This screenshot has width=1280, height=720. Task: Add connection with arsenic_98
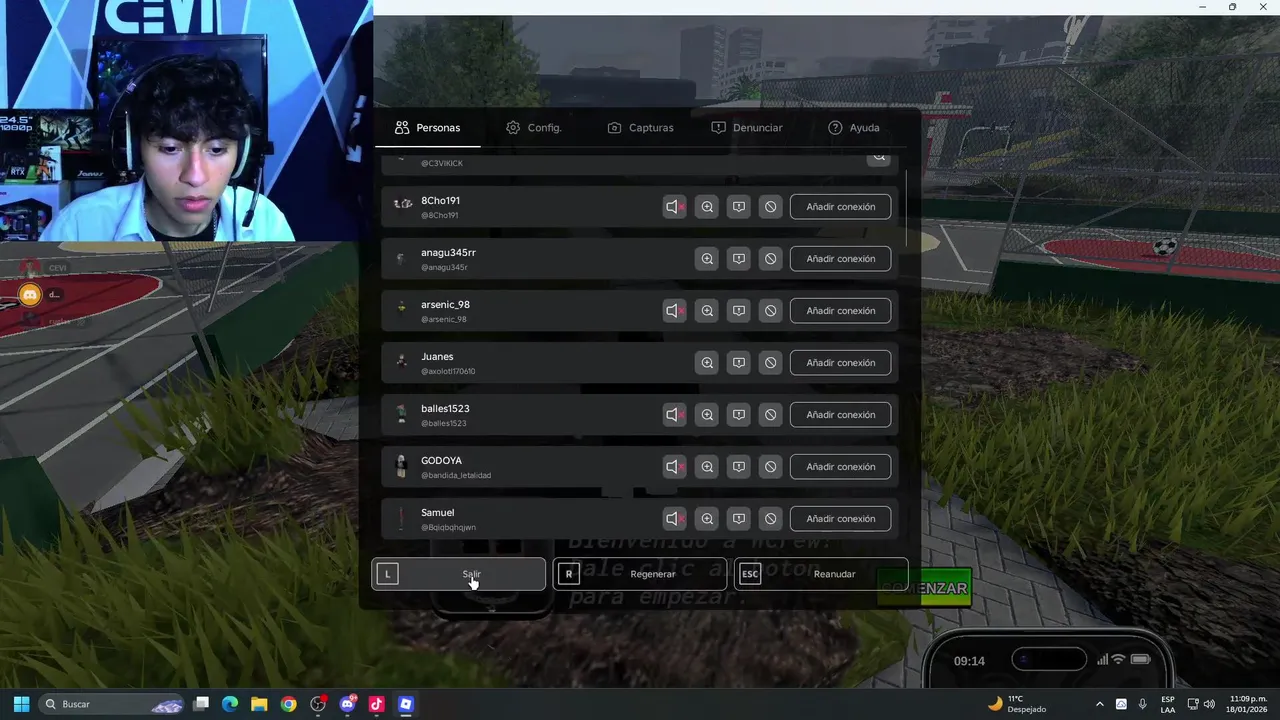coord(841,311)
